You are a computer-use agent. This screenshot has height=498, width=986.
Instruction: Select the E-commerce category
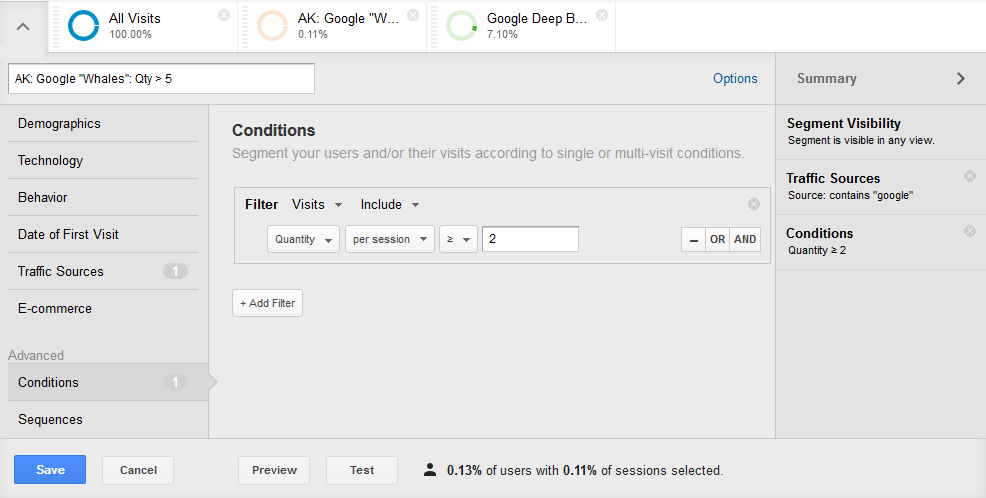[102, 309]
